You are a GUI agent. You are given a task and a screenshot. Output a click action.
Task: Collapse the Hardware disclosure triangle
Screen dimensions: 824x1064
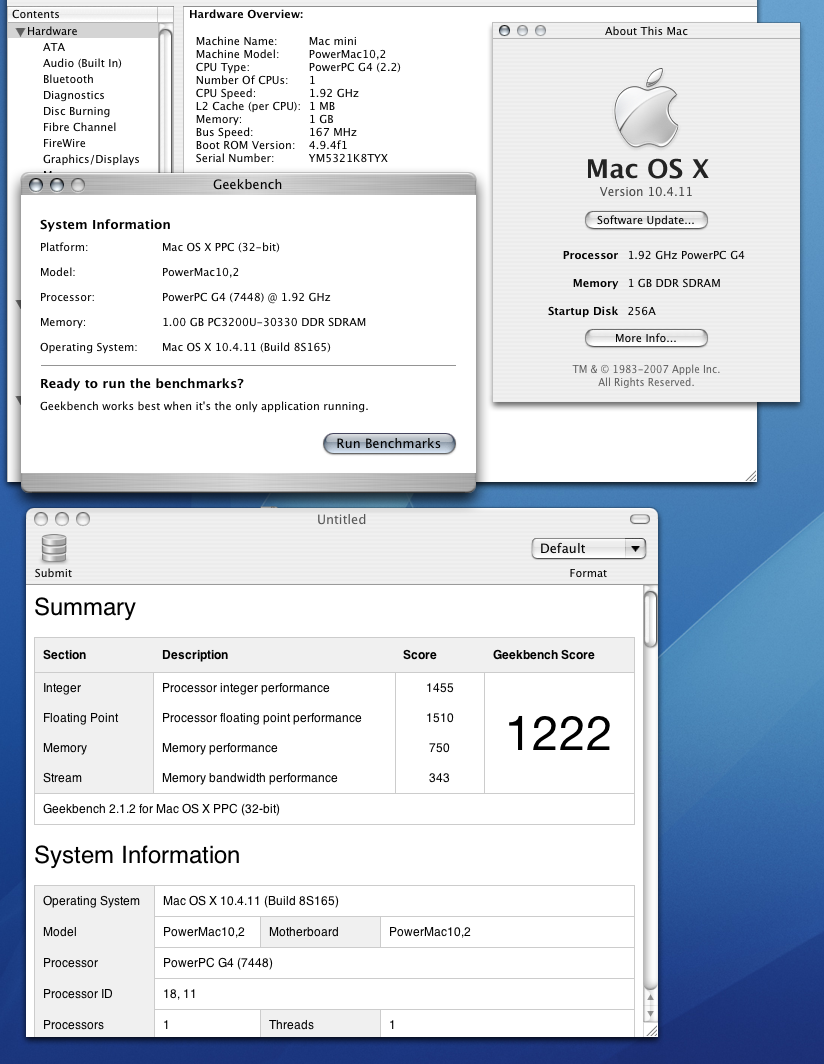click(20, 32)
